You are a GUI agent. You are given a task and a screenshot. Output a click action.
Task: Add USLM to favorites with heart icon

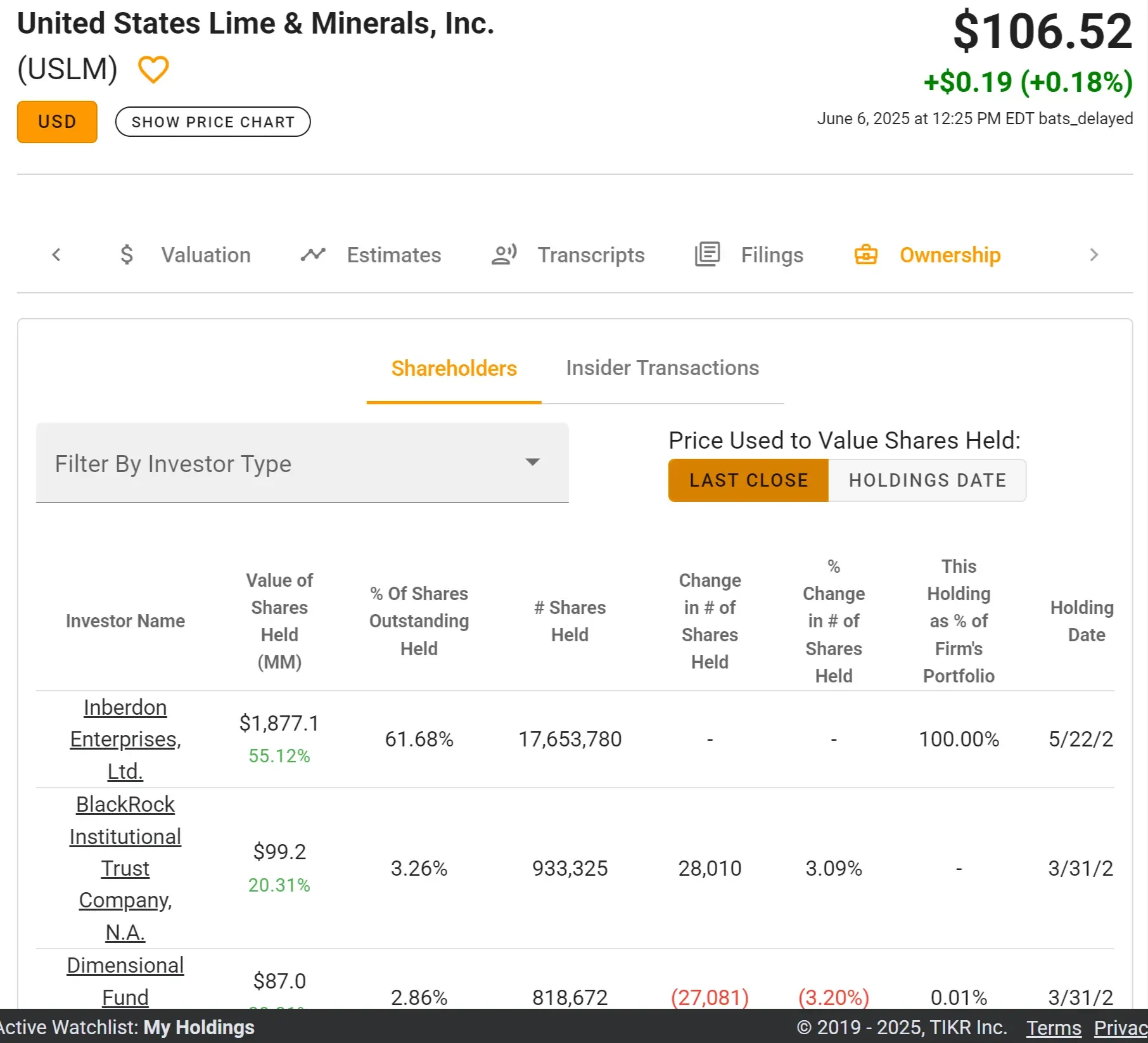coord(153,69)
